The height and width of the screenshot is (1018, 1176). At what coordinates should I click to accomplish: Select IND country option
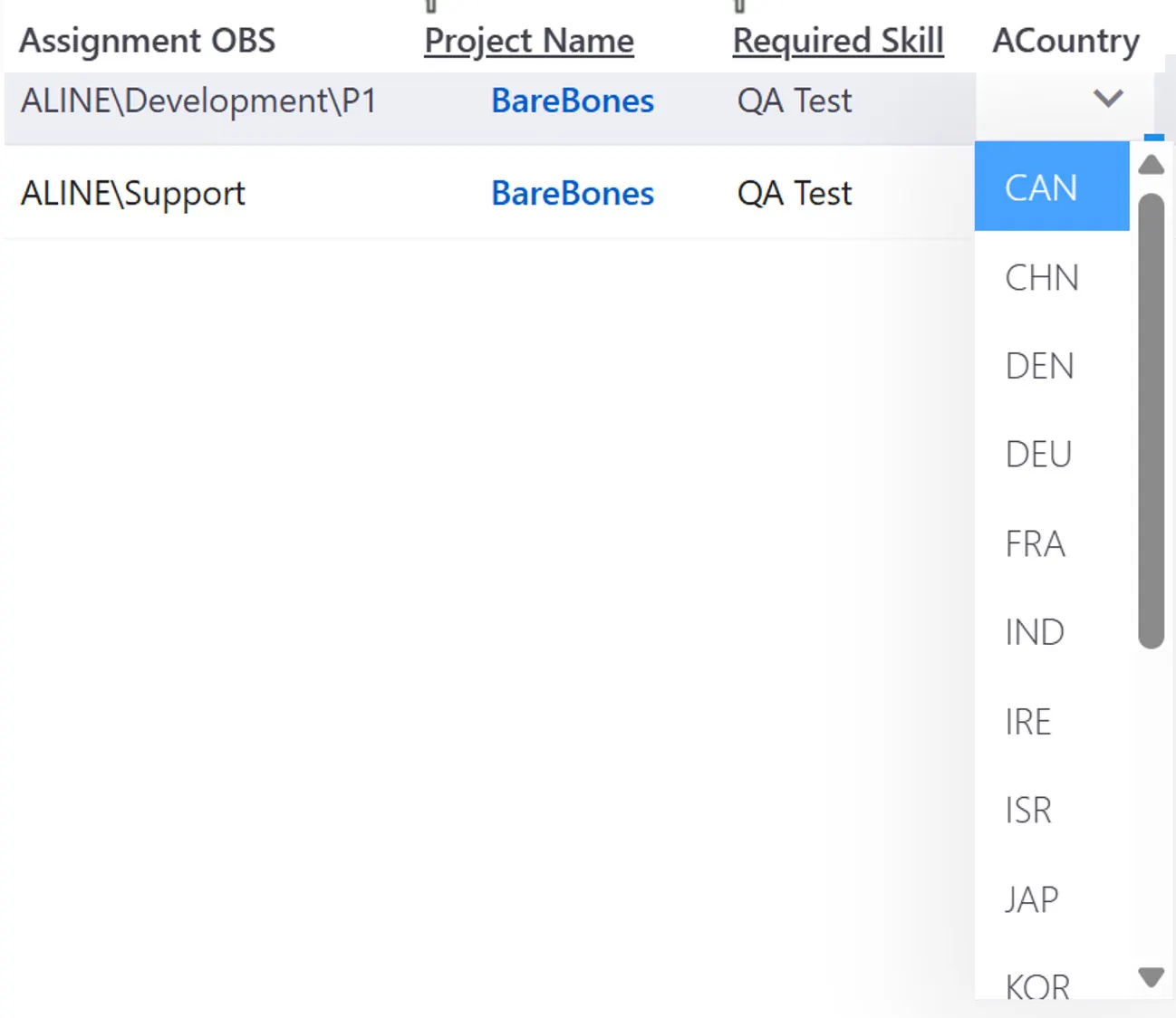click(1052, 632)
